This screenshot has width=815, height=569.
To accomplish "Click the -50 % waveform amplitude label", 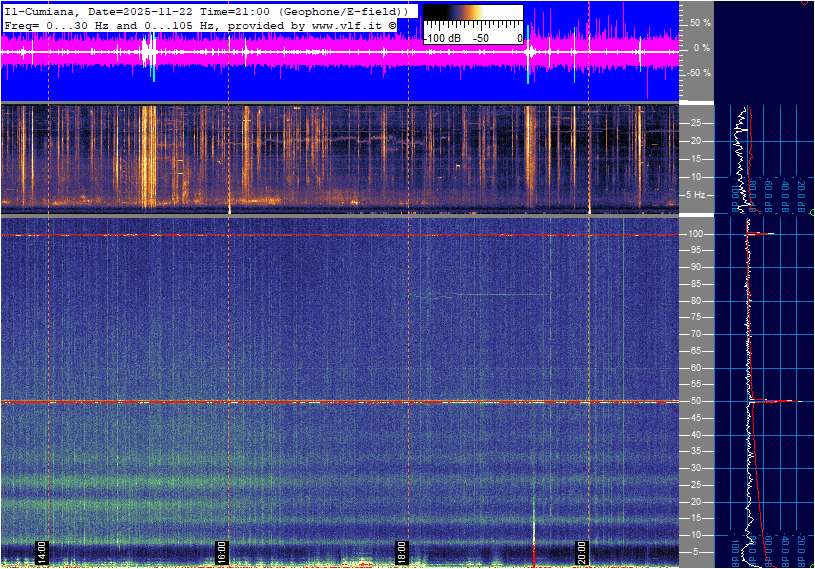I will coord(697,73).
